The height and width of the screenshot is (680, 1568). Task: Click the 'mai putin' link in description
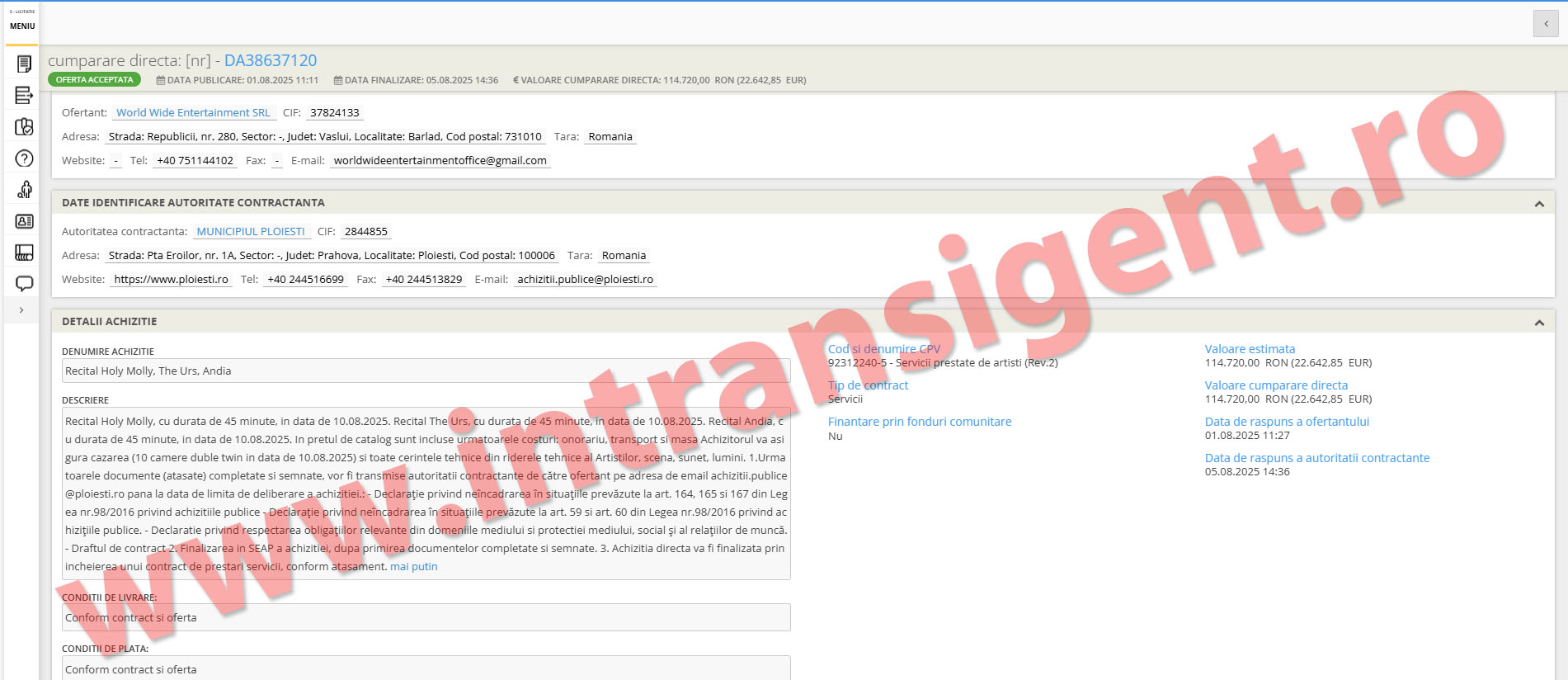(x=413, y=567)
